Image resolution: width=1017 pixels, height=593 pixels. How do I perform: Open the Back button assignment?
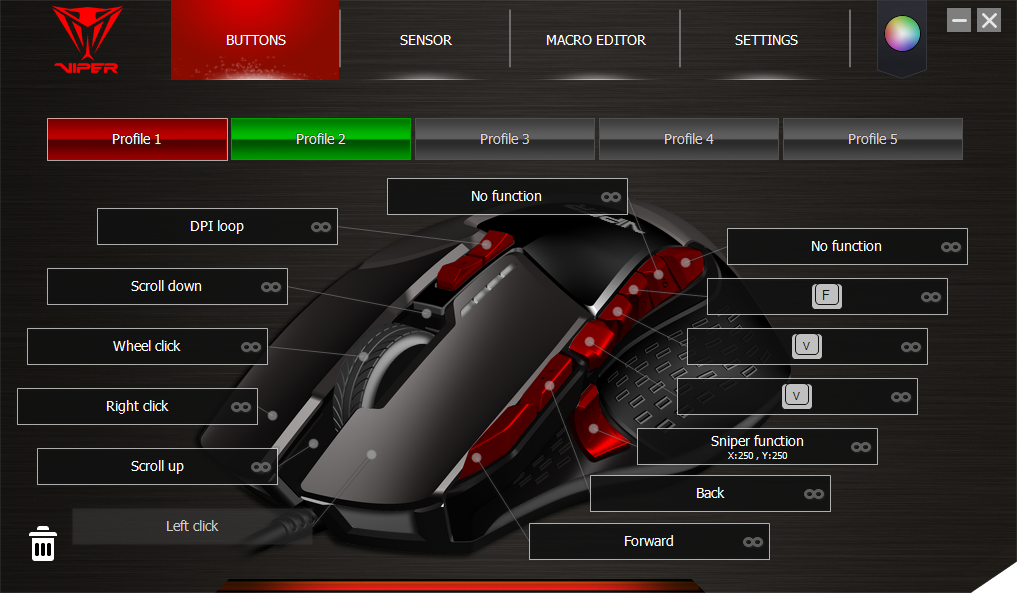click(710, 494)
